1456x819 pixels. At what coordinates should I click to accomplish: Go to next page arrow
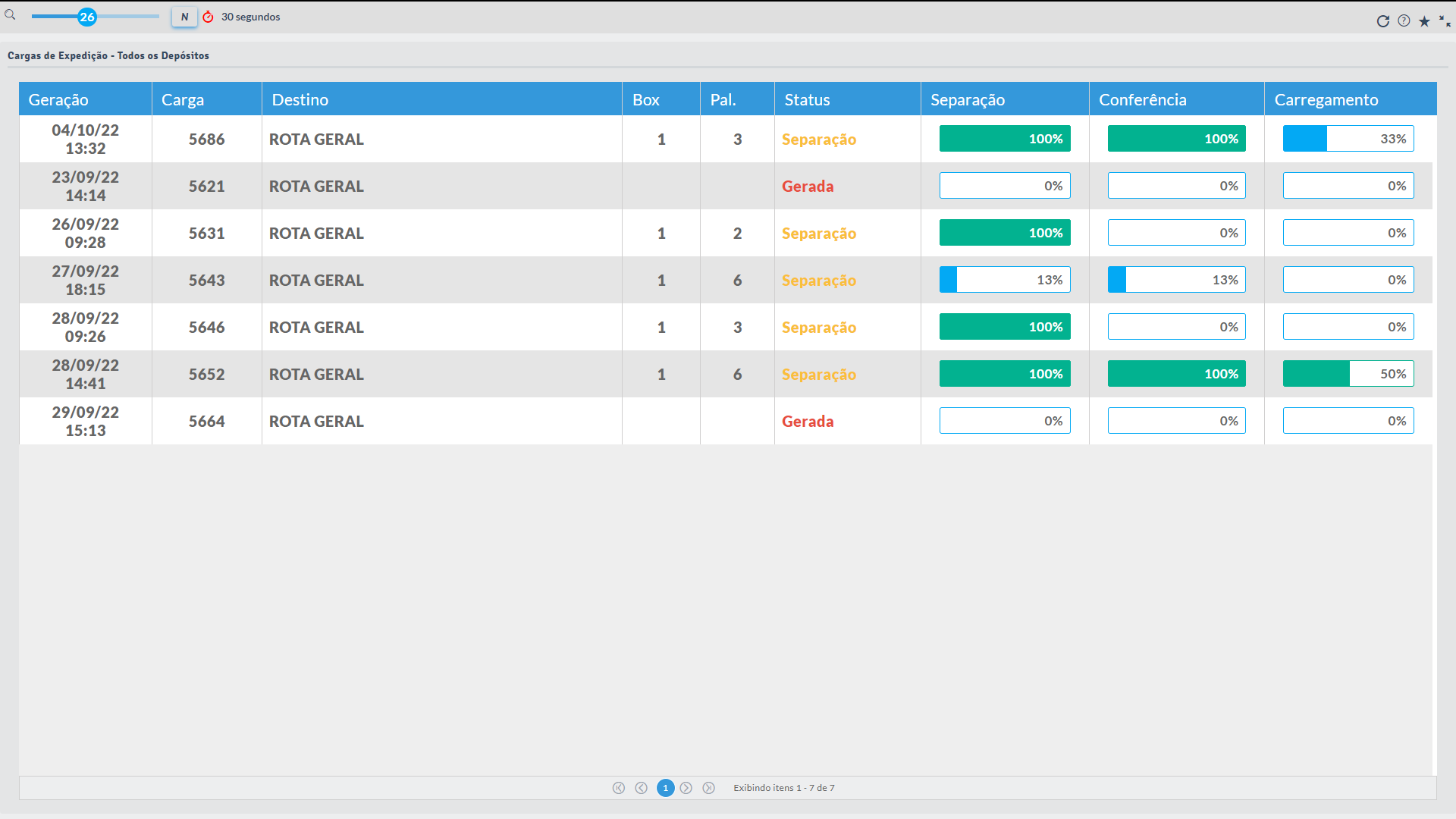[x=686, y=788]
